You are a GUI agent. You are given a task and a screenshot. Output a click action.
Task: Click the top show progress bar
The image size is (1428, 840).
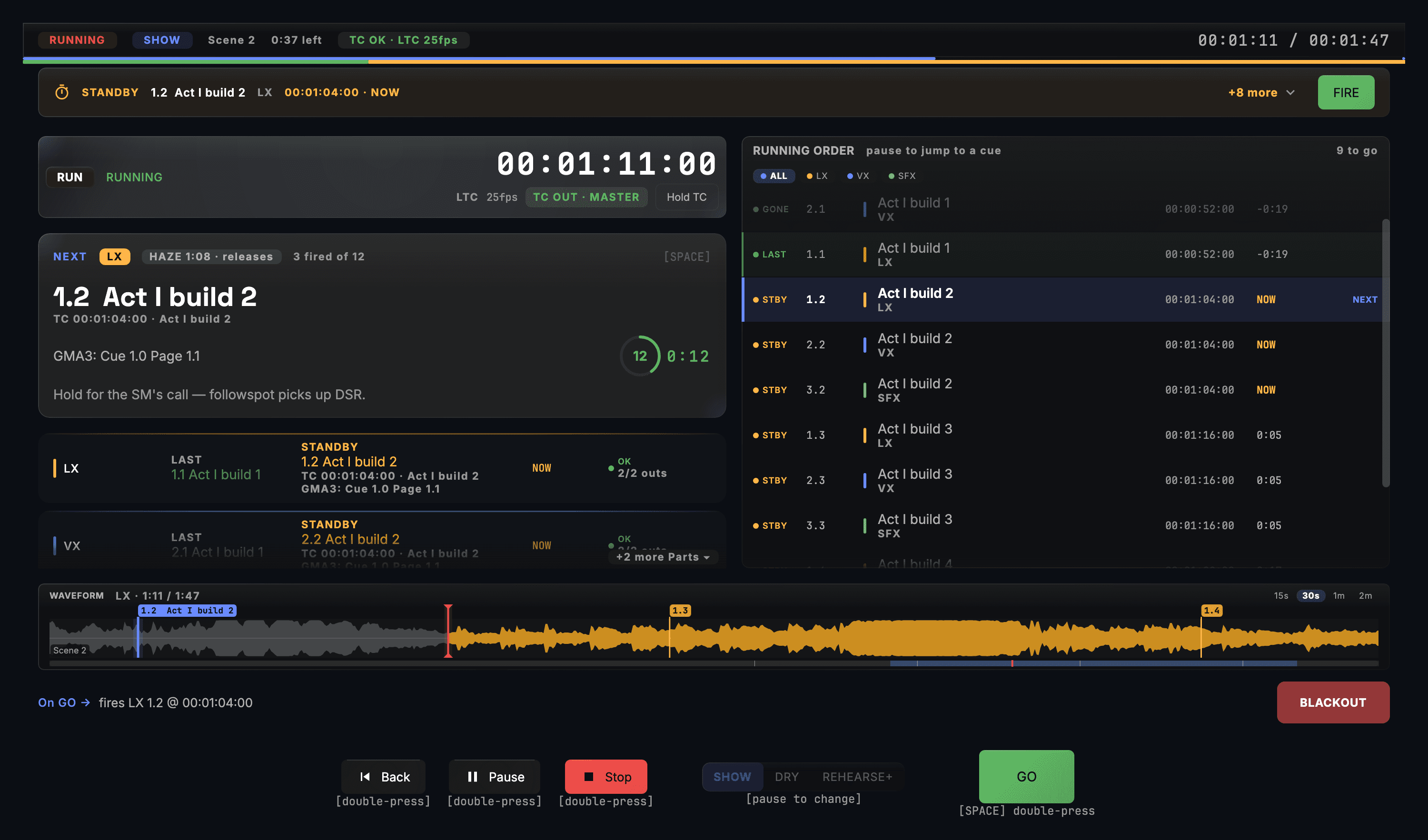(714, 60)
